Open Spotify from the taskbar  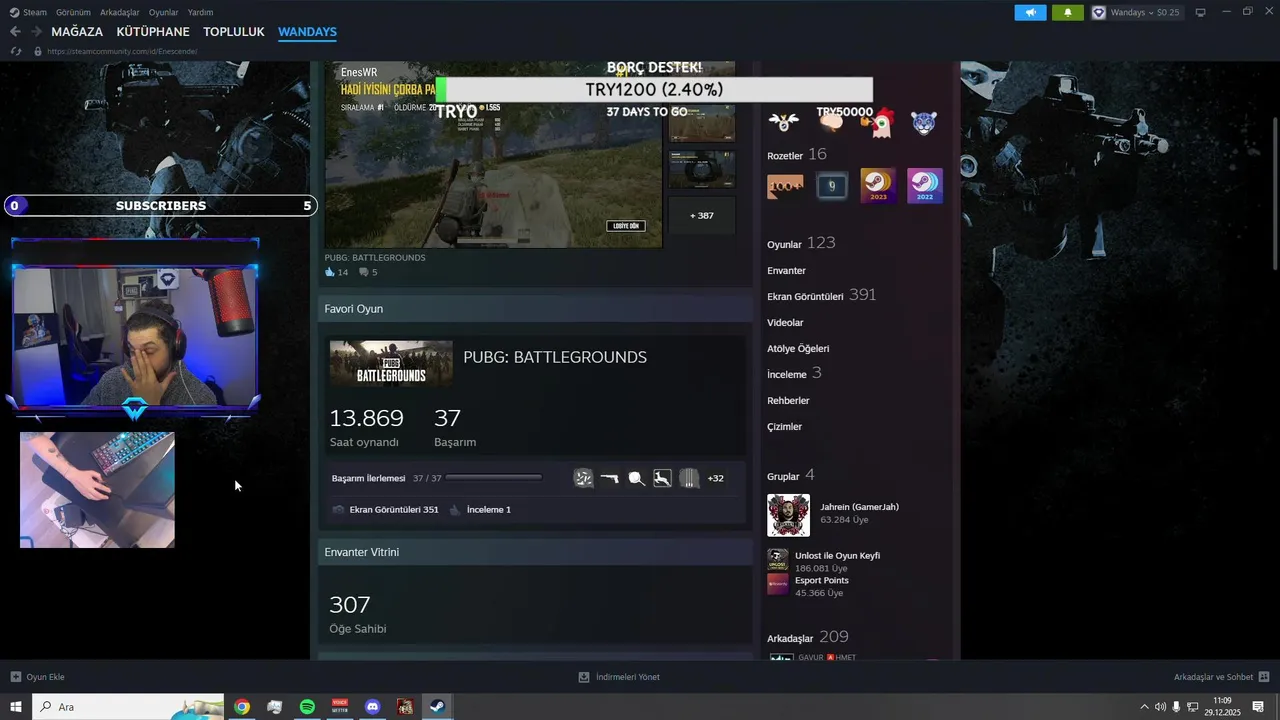307,707
